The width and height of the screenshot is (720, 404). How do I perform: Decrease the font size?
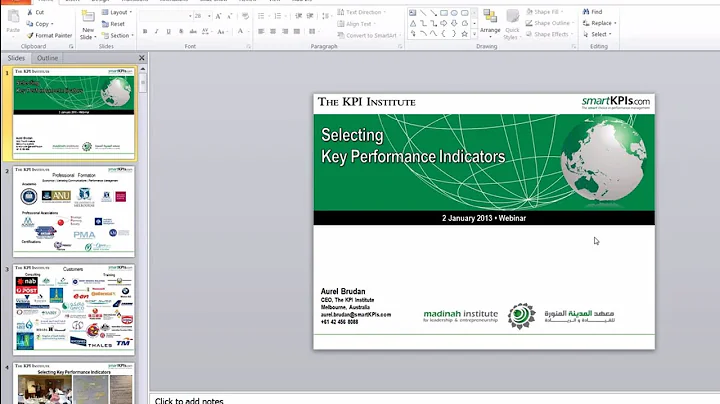click(230, 16)
